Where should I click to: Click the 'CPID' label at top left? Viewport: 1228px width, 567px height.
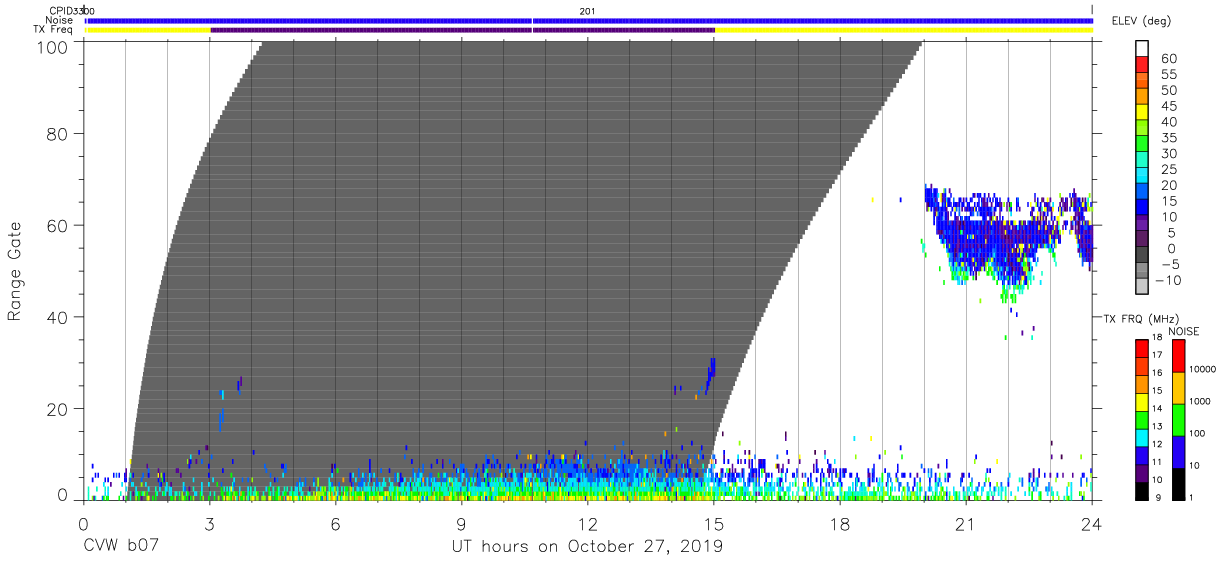61,10
